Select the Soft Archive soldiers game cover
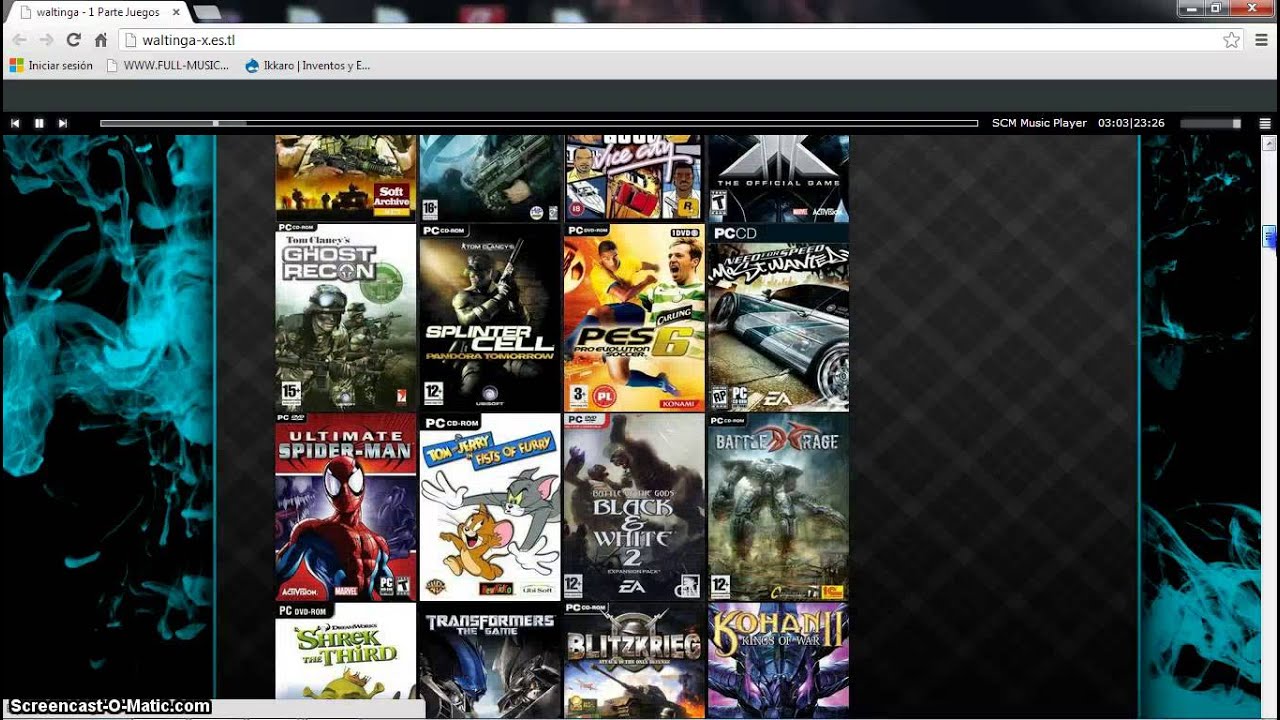Image resolution: width=1280 pixels, height=720 pixels. tap(346, 178)
